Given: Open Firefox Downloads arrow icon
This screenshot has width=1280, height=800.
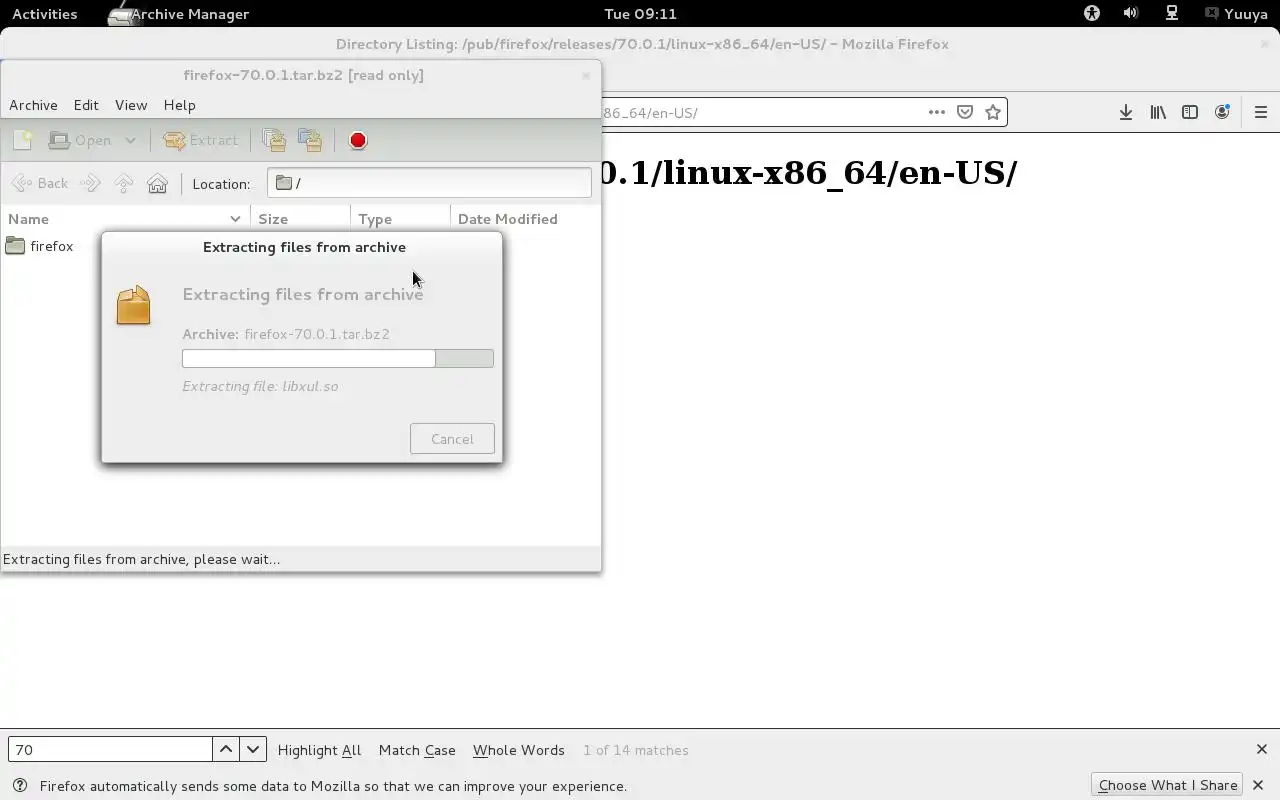Looking at the screenshot, I should pos(1126,112).
